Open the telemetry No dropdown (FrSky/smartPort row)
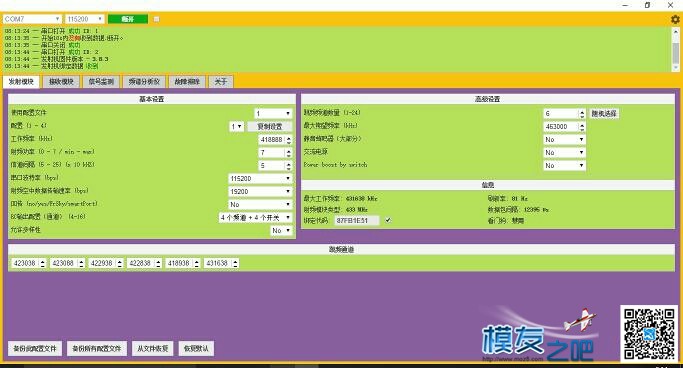The width and height of the screenshot is (683, 368). coord(260,204)
